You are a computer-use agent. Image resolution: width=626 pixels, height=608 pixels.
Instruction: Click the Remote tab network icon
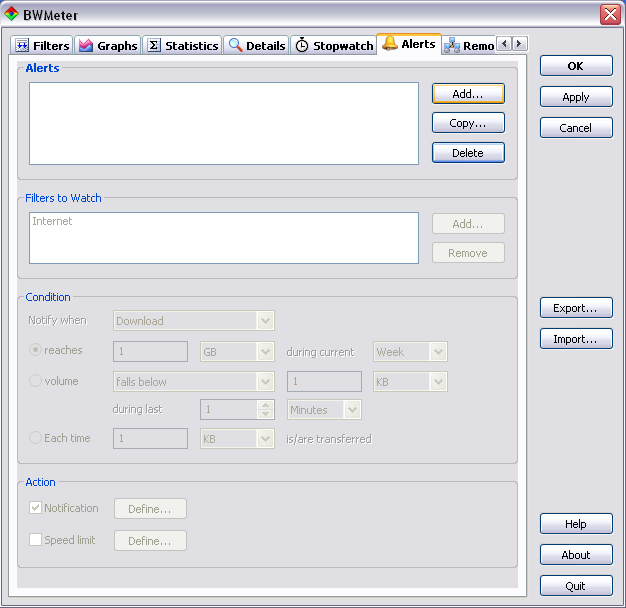[452, 46]
